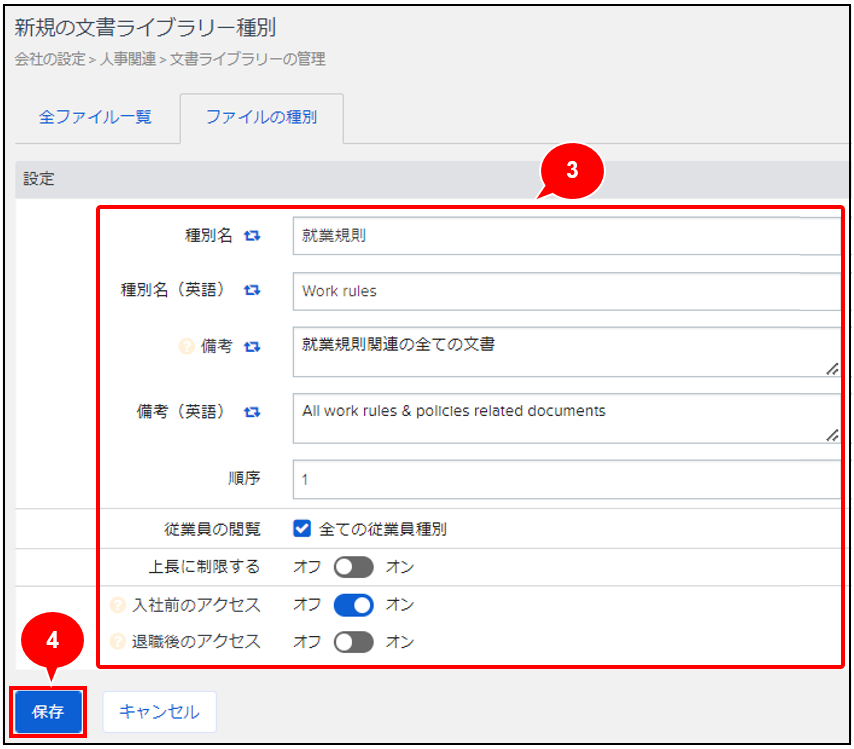Viewport: 854px width, 749px height.
Task: Click the sync icon beside 種別名
Action: [x=252, y=236]
